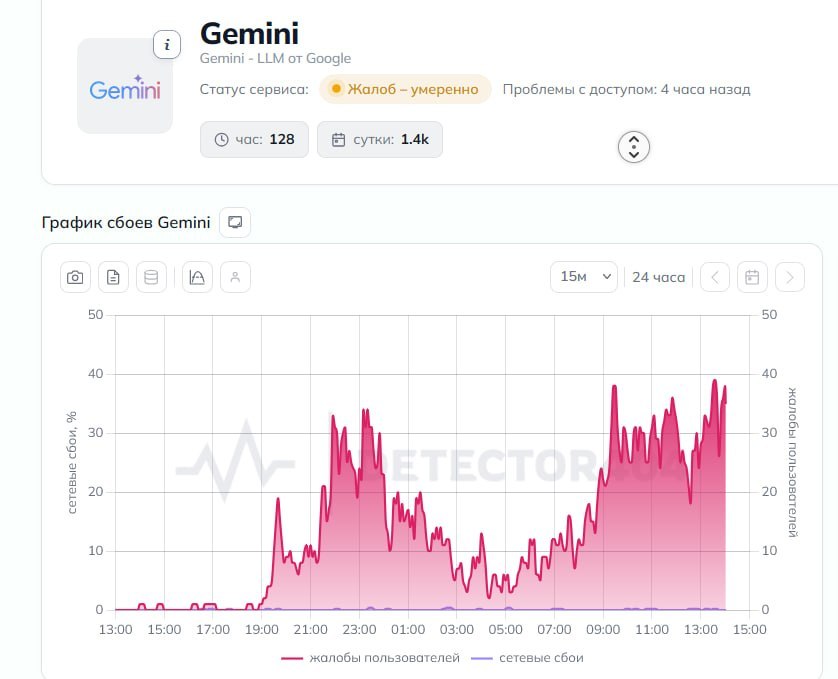Click the user person icon in toolbar

tap(235, 277)
